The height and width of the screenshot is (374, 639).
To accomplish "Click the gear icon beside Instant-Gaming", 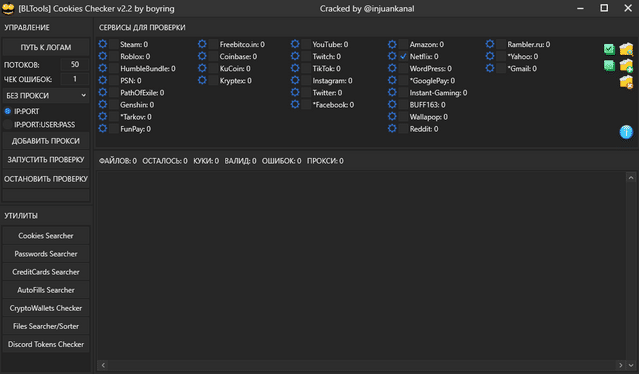I will (392, 92).
